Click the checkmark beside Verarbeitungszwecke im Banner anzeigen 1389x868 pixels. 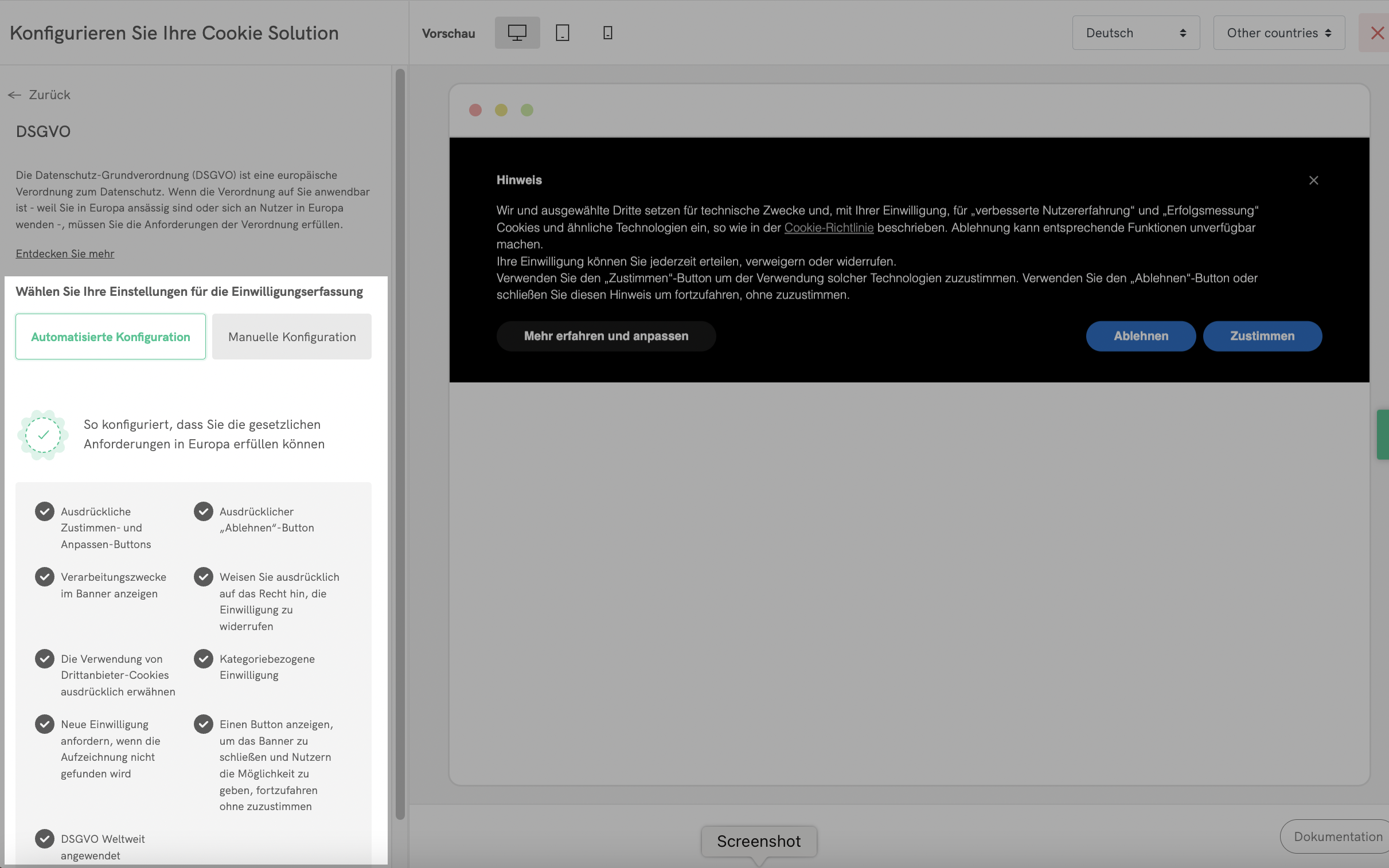(x=45, y=576)
